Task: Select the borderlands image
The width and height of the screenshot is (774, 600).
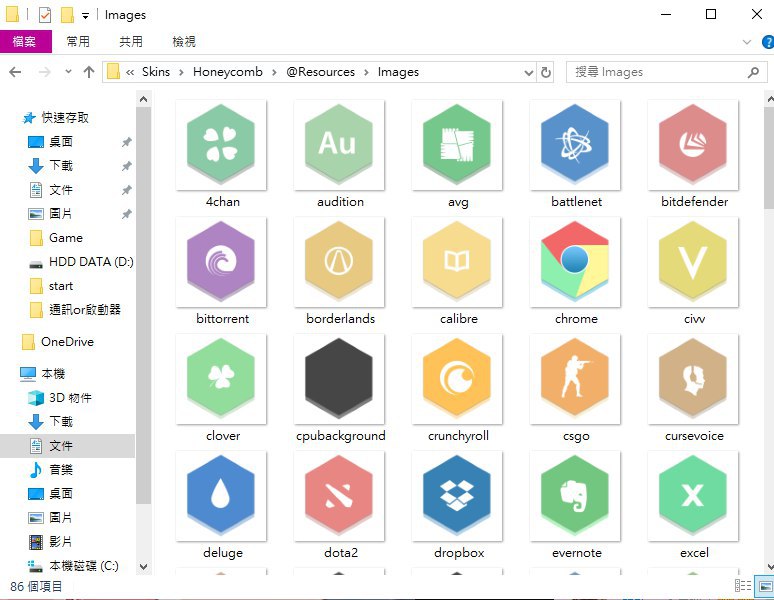Action: 339,262
